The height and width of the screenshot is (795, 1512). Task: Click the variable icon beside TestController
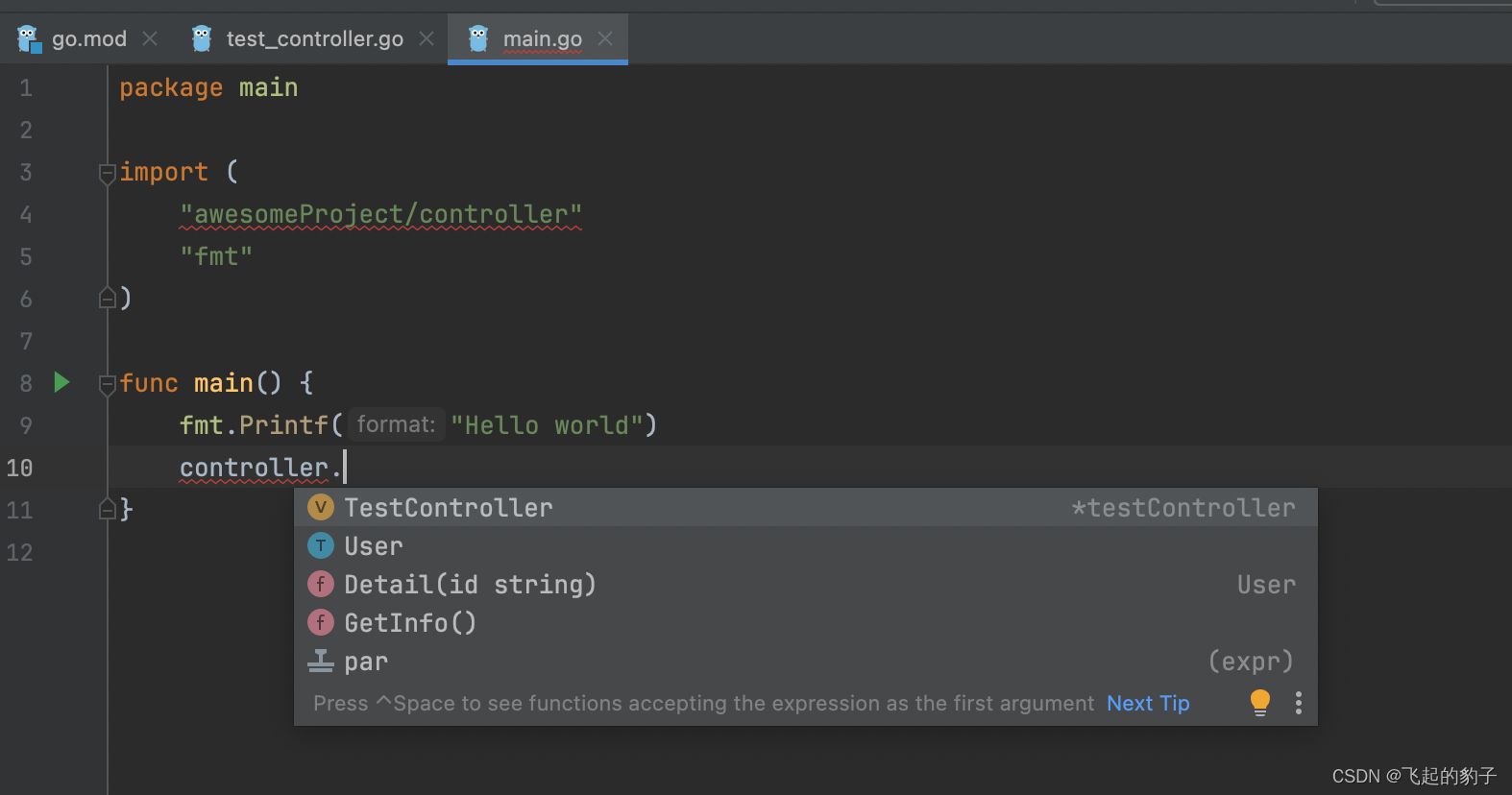point(321,507)
